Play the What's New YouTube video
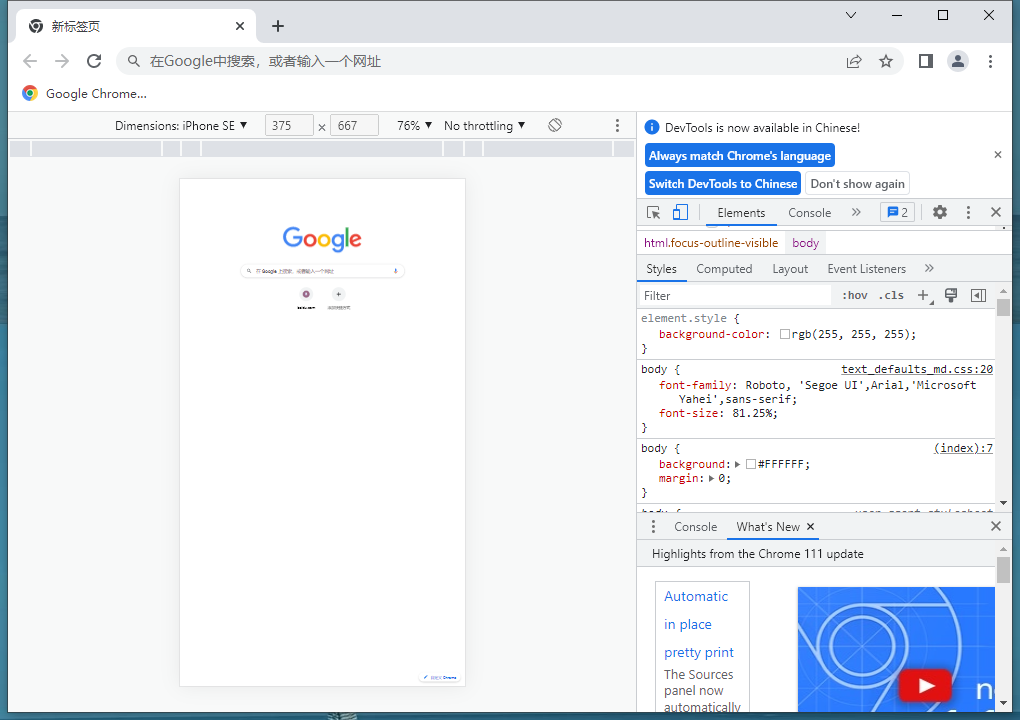Screen dimensions: 1020x720 926,685
